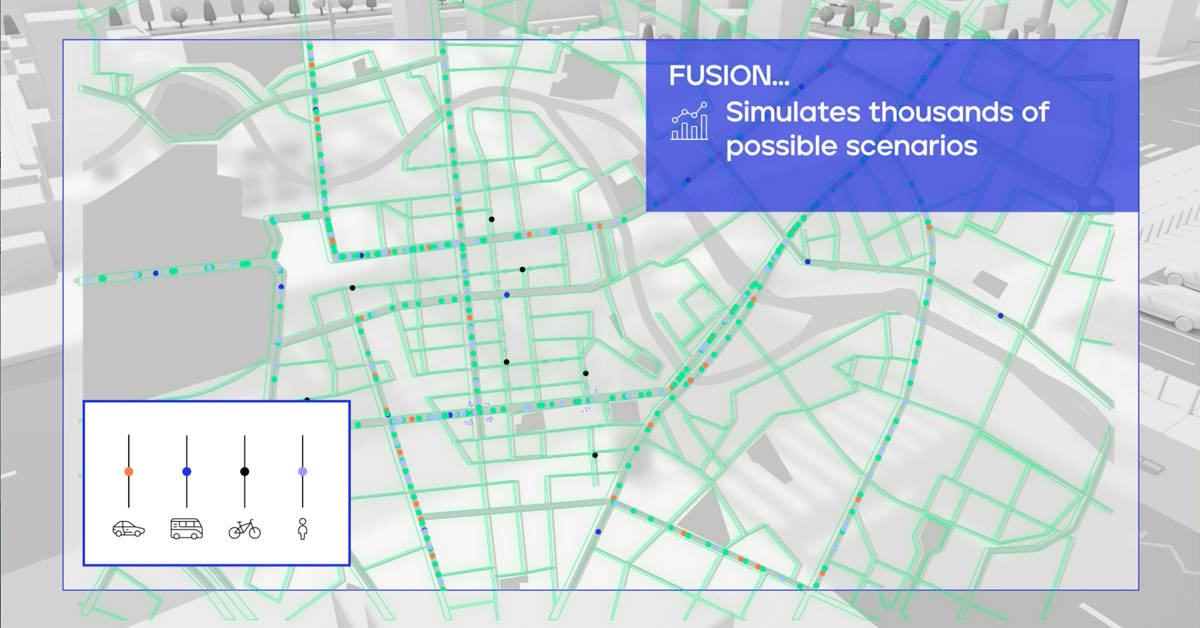Click the car icon in the legend
The width and height of the screenshot is (1200, 628).
click(x=129, y=529)
